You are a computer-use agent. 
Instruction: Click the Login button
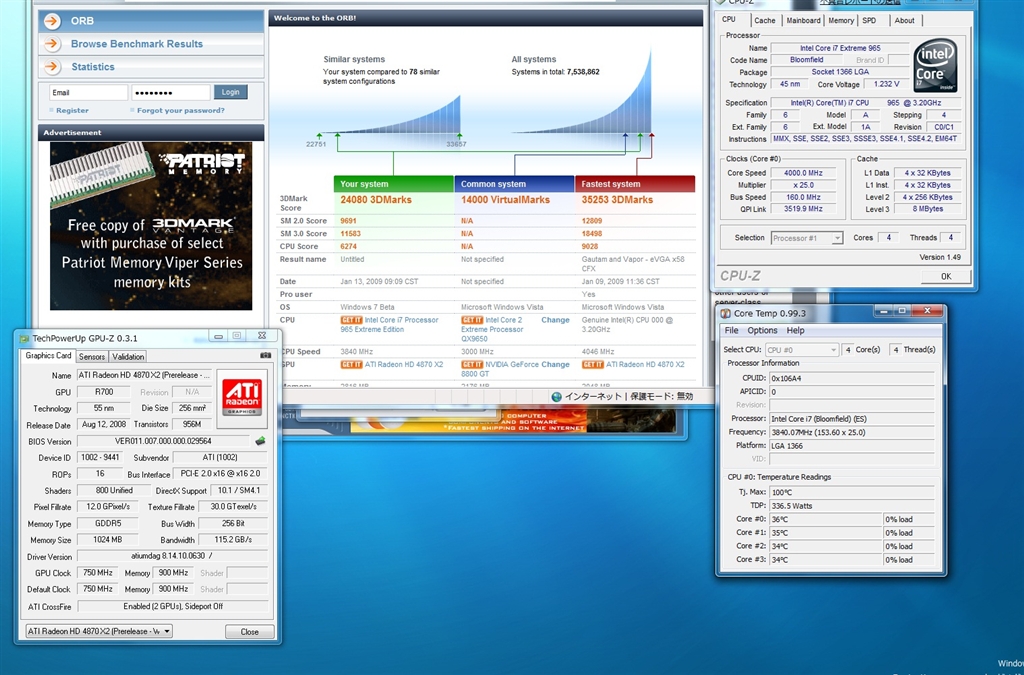click(231, 92)
